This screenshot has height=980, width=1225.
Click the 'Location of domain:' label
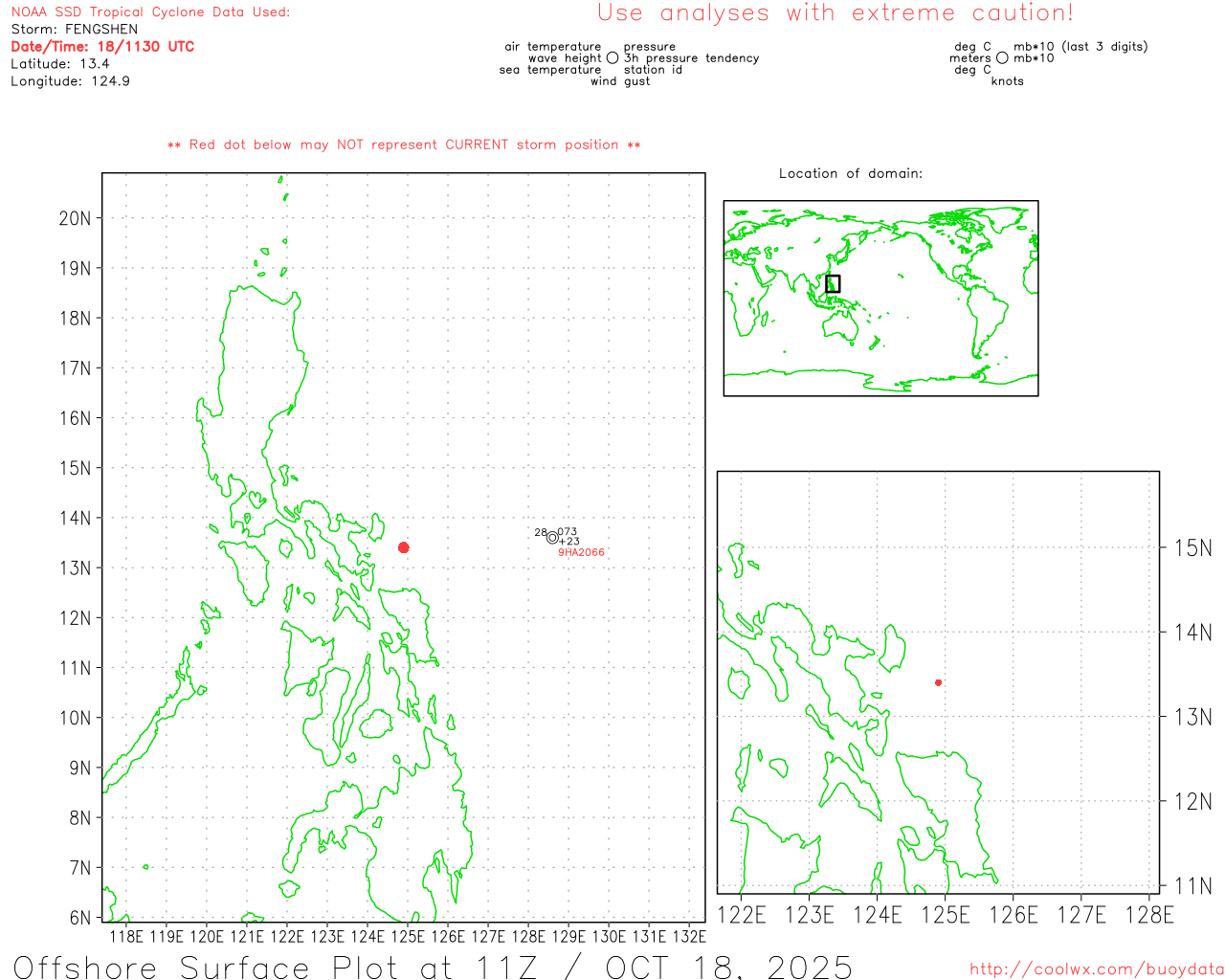point(851,173)
